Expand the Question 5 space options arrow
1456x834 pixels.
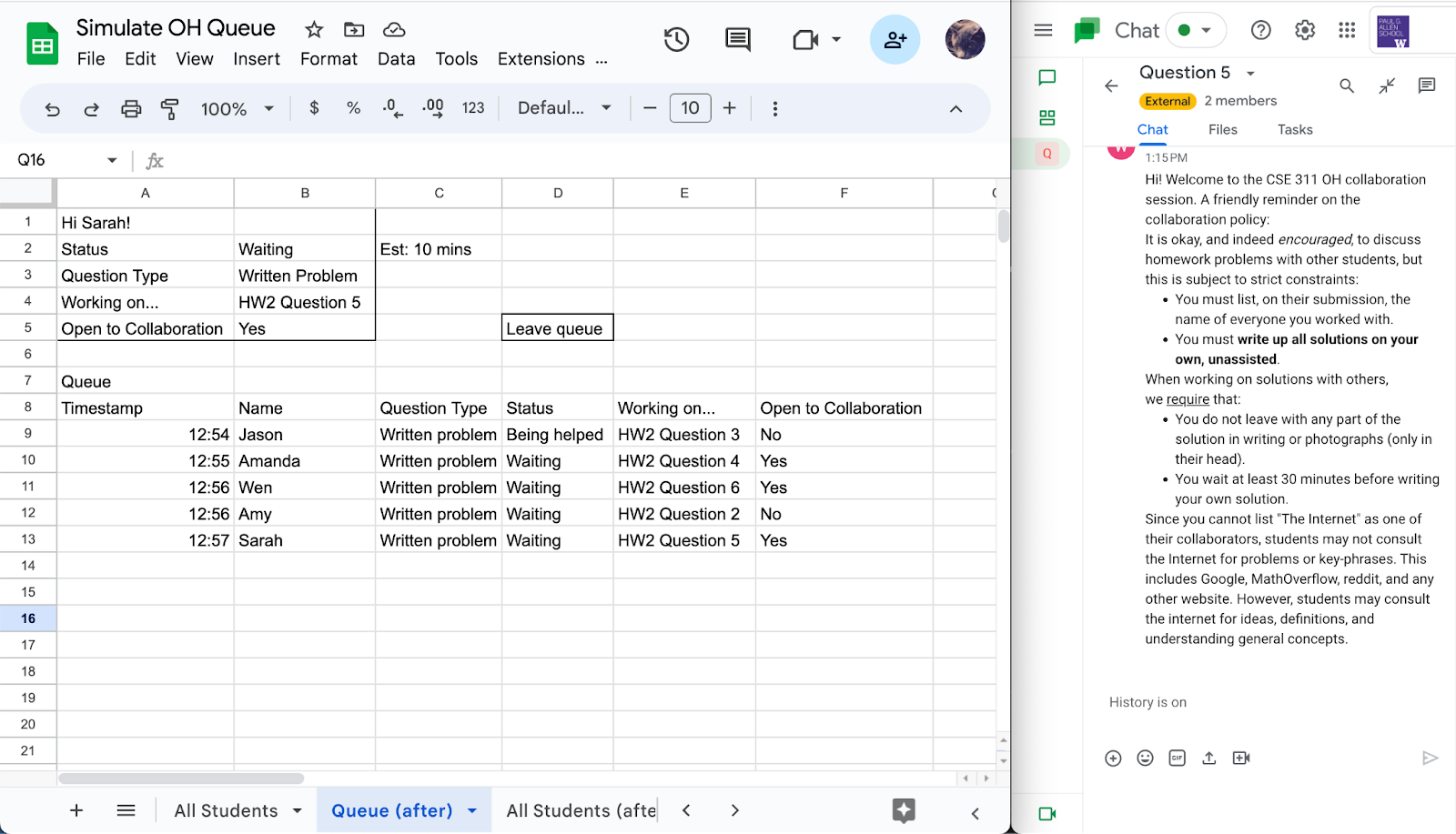pyautogui.click(x=1250, y=73)
